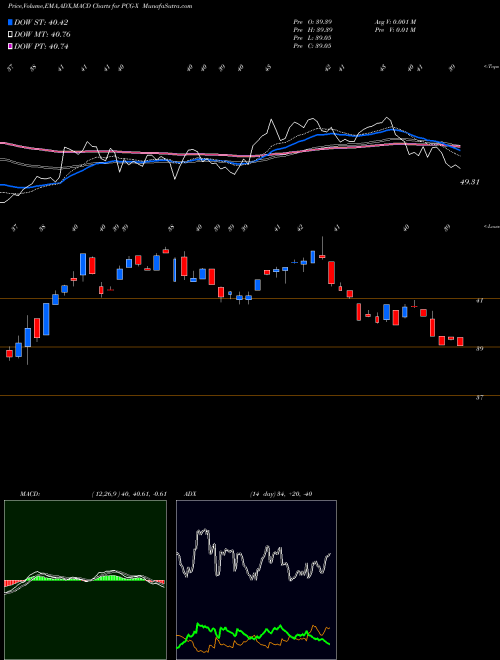
Task: Click inside the dark blue ADX chart panel
Action: click(x=256, y=580)
